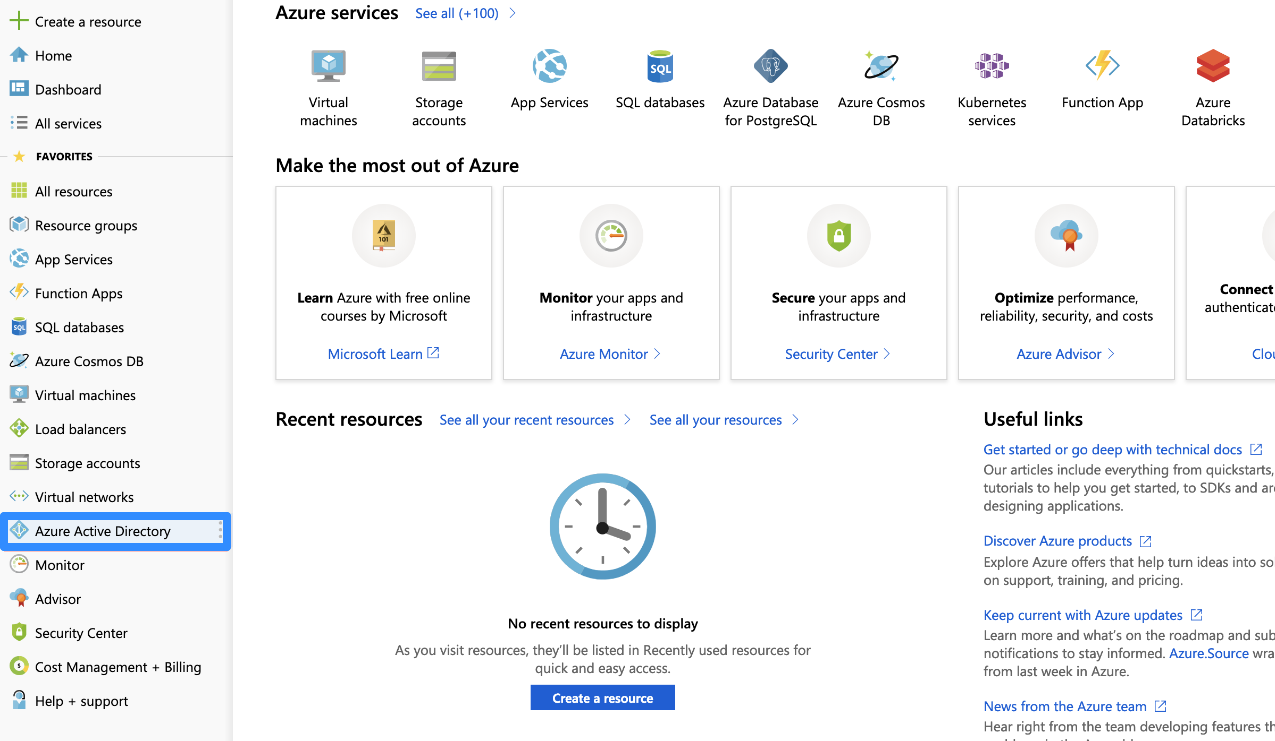Open the Azure.Source link
Image resolution: width=1275 pixels, height=741 pixels.
tap(1209, 653)
